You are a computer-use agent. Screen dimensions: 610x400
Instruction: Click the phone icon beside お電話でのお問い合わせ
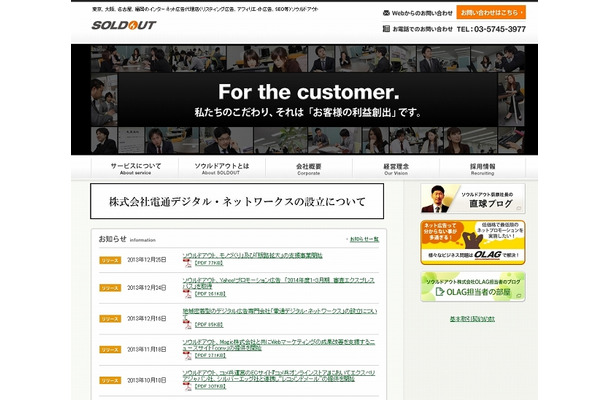click(x=386, y=28)
